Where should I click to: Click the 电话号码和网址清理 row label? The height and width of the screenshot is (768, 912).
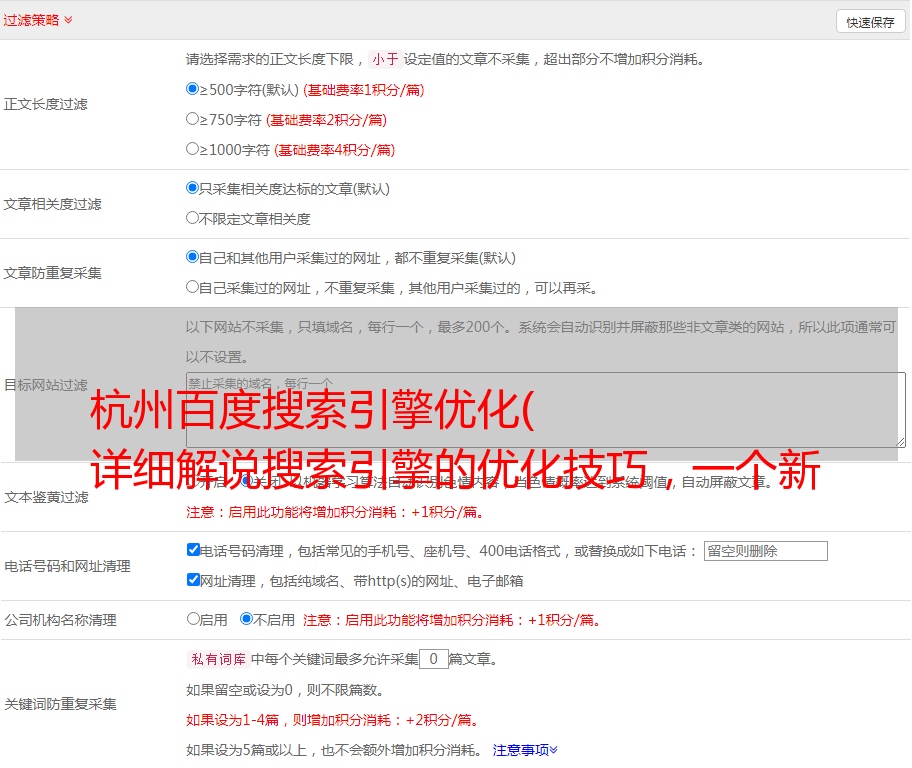pyautogui.click(x=67, y=566)
